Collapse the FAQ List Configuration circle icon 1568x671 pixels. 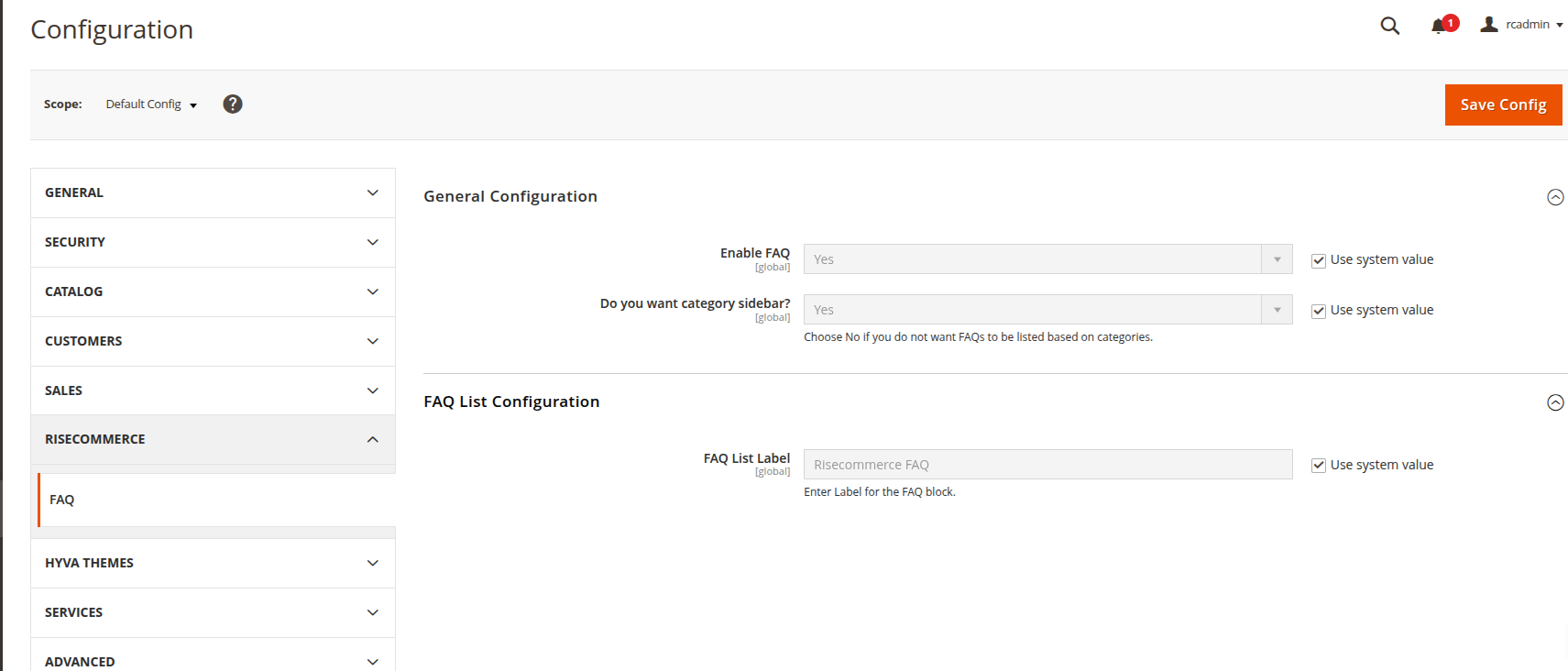[x=1555, y=402]
